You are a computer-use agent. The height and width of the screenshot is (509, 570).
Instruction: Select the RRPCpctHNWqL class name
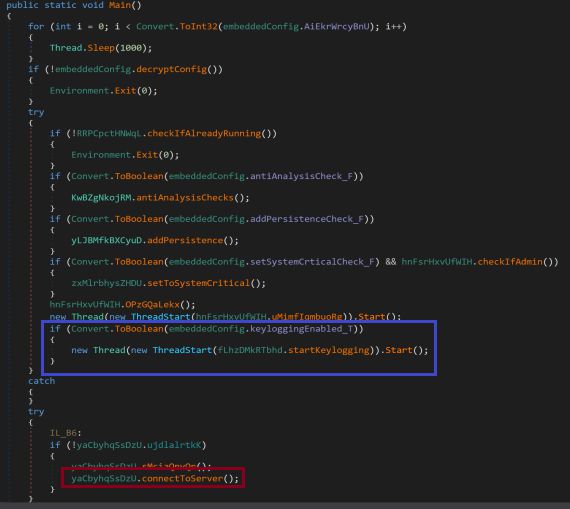[109, 133]
